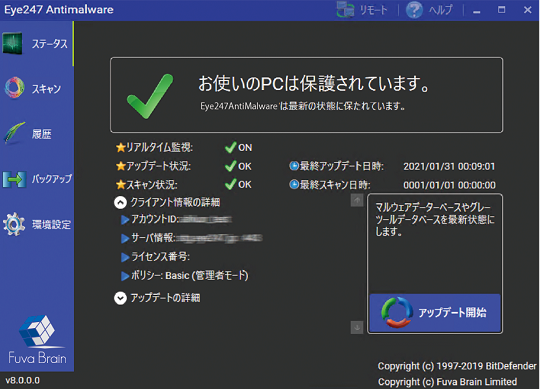Image resolution: width=540 pixels, height=389 pixels.
Task: Click the clock icon before 最終スキャン日時
Action: tap(294, 185)
